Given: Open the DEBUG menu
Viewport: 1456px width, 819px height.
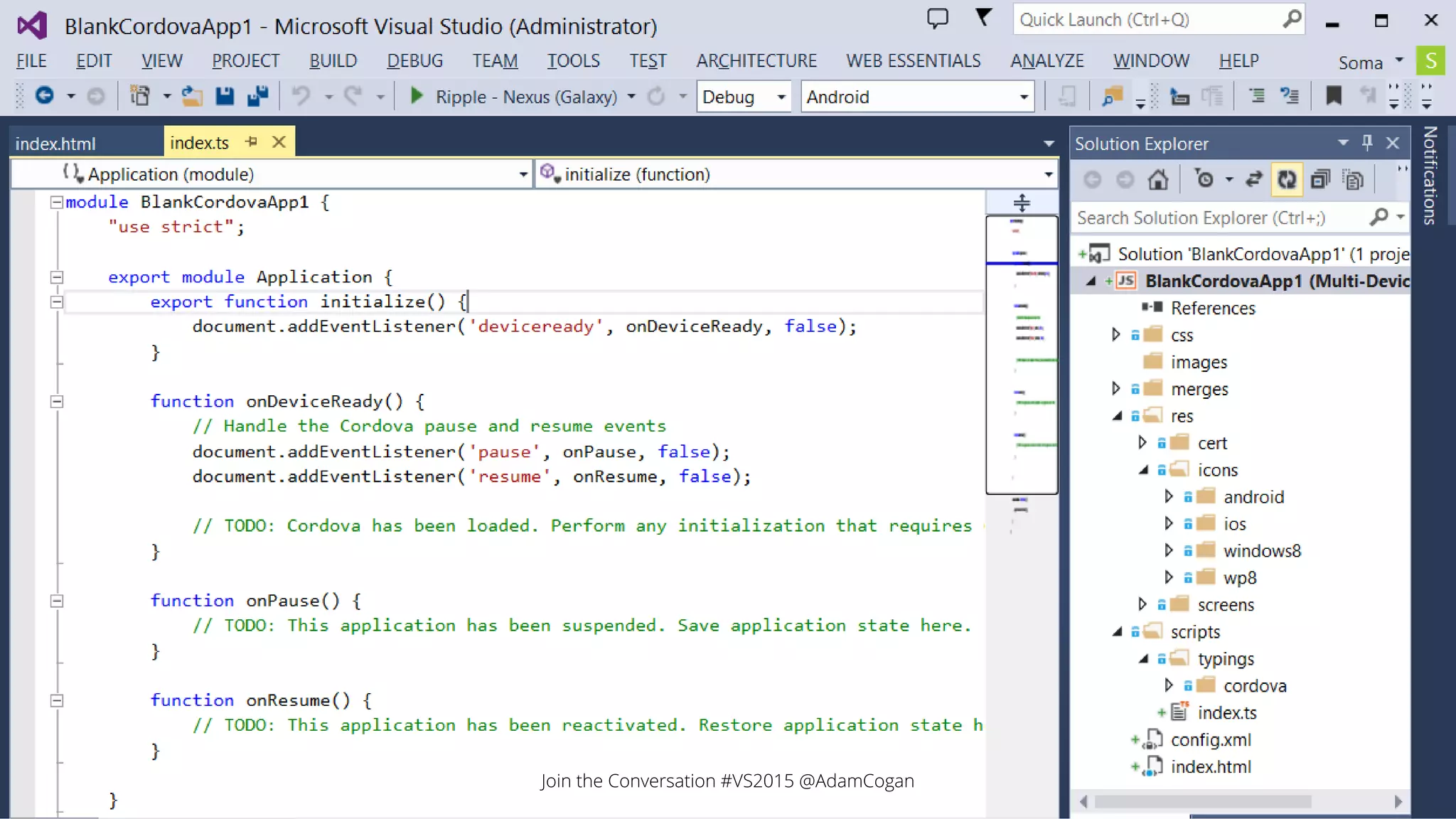Looking at the screenshot, I should coord(414,61).
